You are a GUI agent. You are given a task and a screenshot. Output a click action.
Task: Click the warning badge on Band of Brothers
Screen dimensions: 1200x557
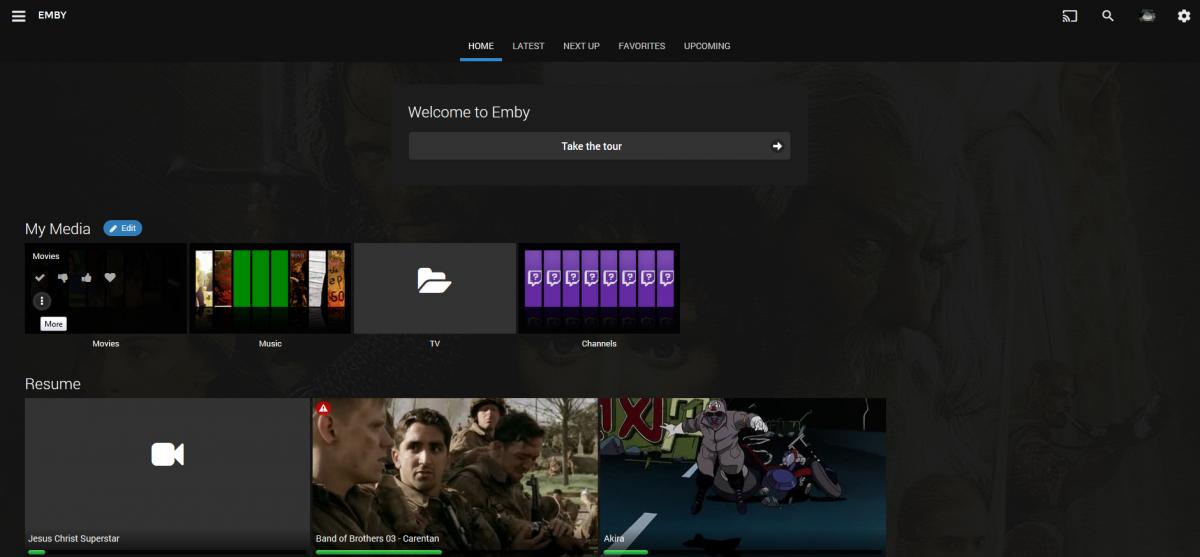click(x=324, y=408)
